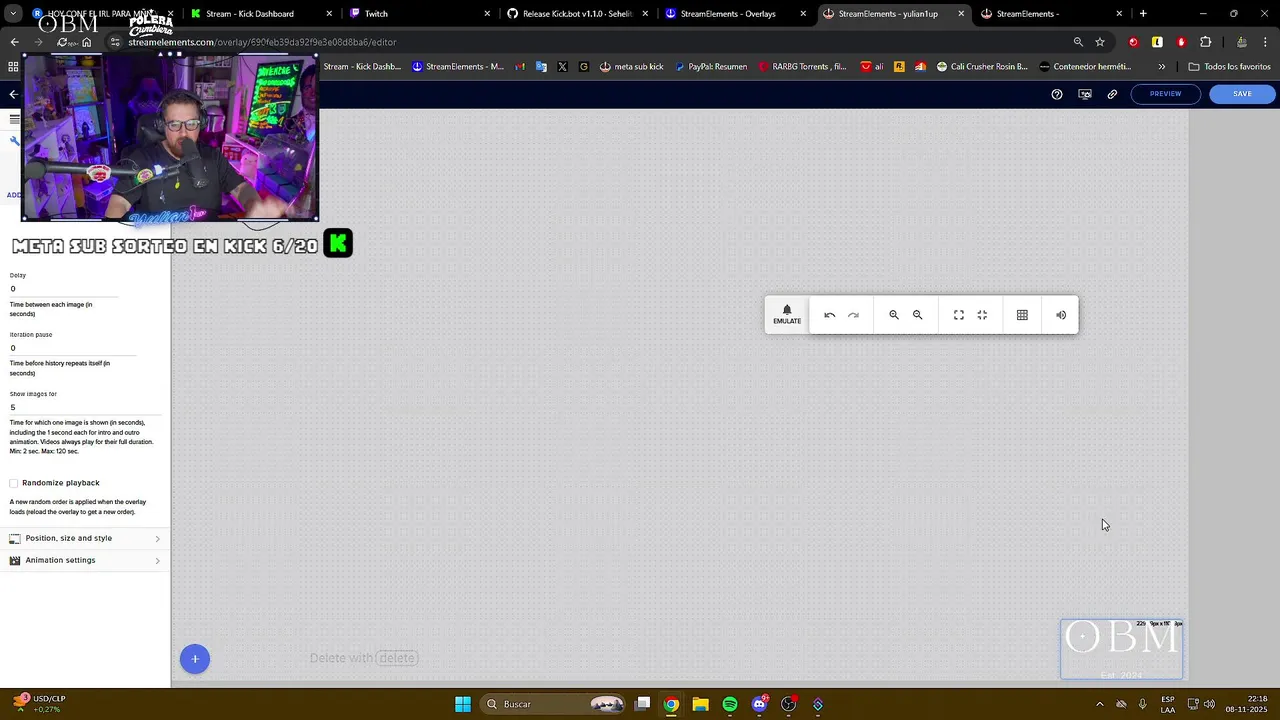The height and width of the screenshot is (720, 1280).
Task: Toggle the overlay sound with the speaker icon
Action: click(1061, 315)
